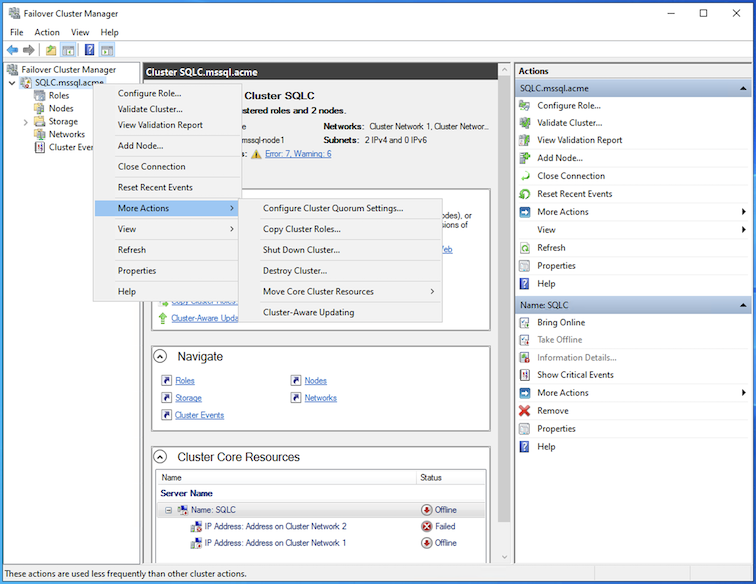Viewport: 756px width, 584px height.
Task: Open the File menu
Action: (x=16, y=32)
